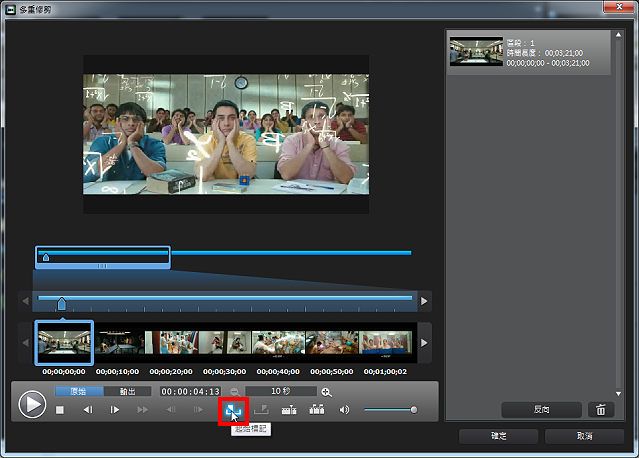Cancel with the 取消 button
Image resolution: width=639 pixels, height=458 pixels.
pyautogui.click(x=584, y=436)
